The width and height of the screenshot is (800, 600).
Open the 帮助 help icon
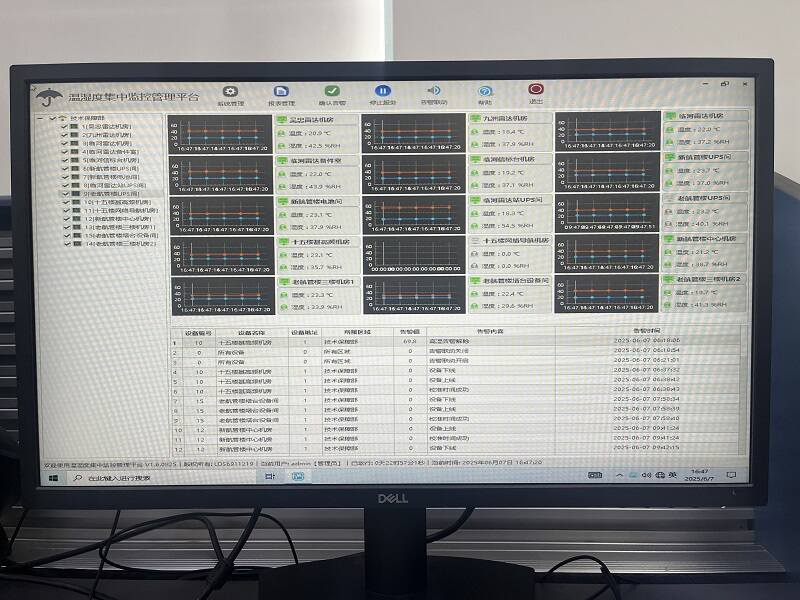pyautogui.click(x=485, y=92)
